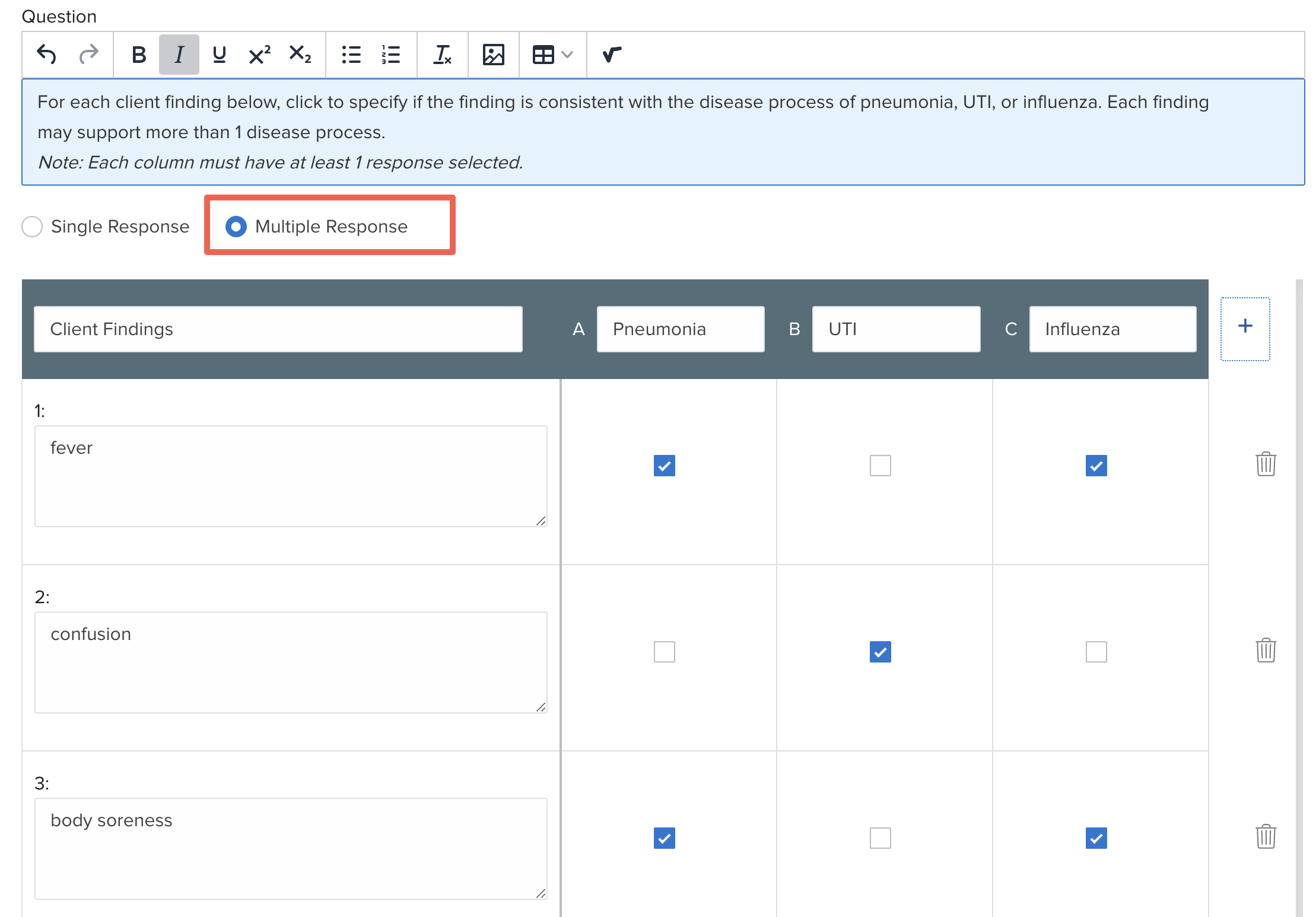Check Influenza for the confusion finding
1316x917 pixels.
click(x=1096, y=652)
